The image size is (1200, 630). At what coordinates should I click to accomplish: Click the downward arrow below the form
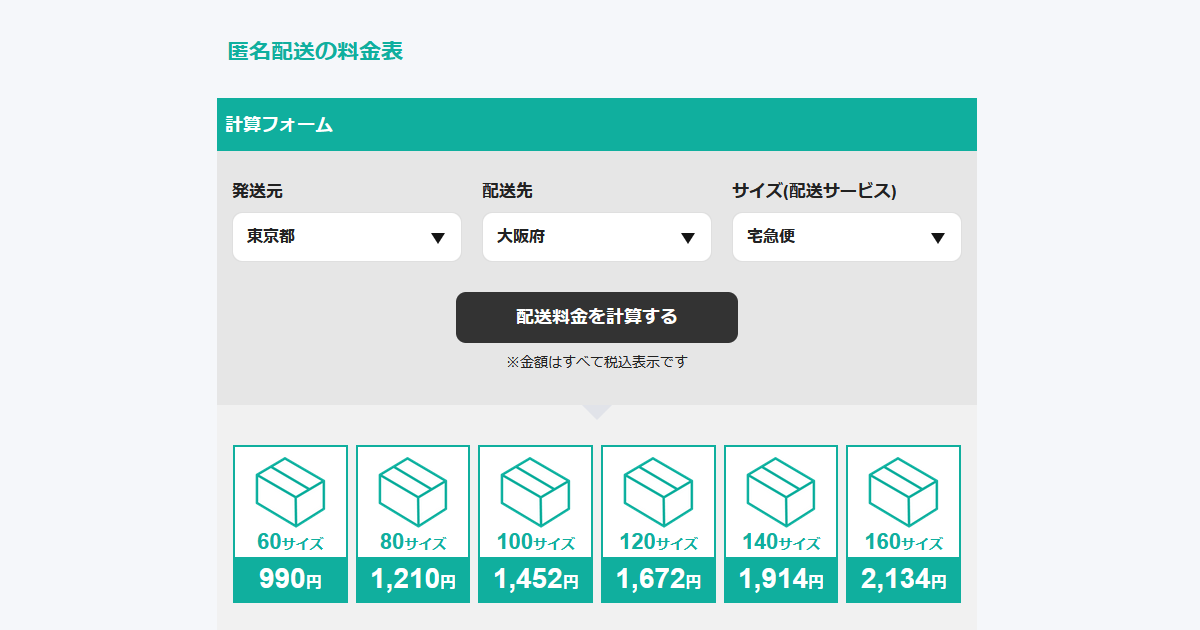click(x=597, y=410)
